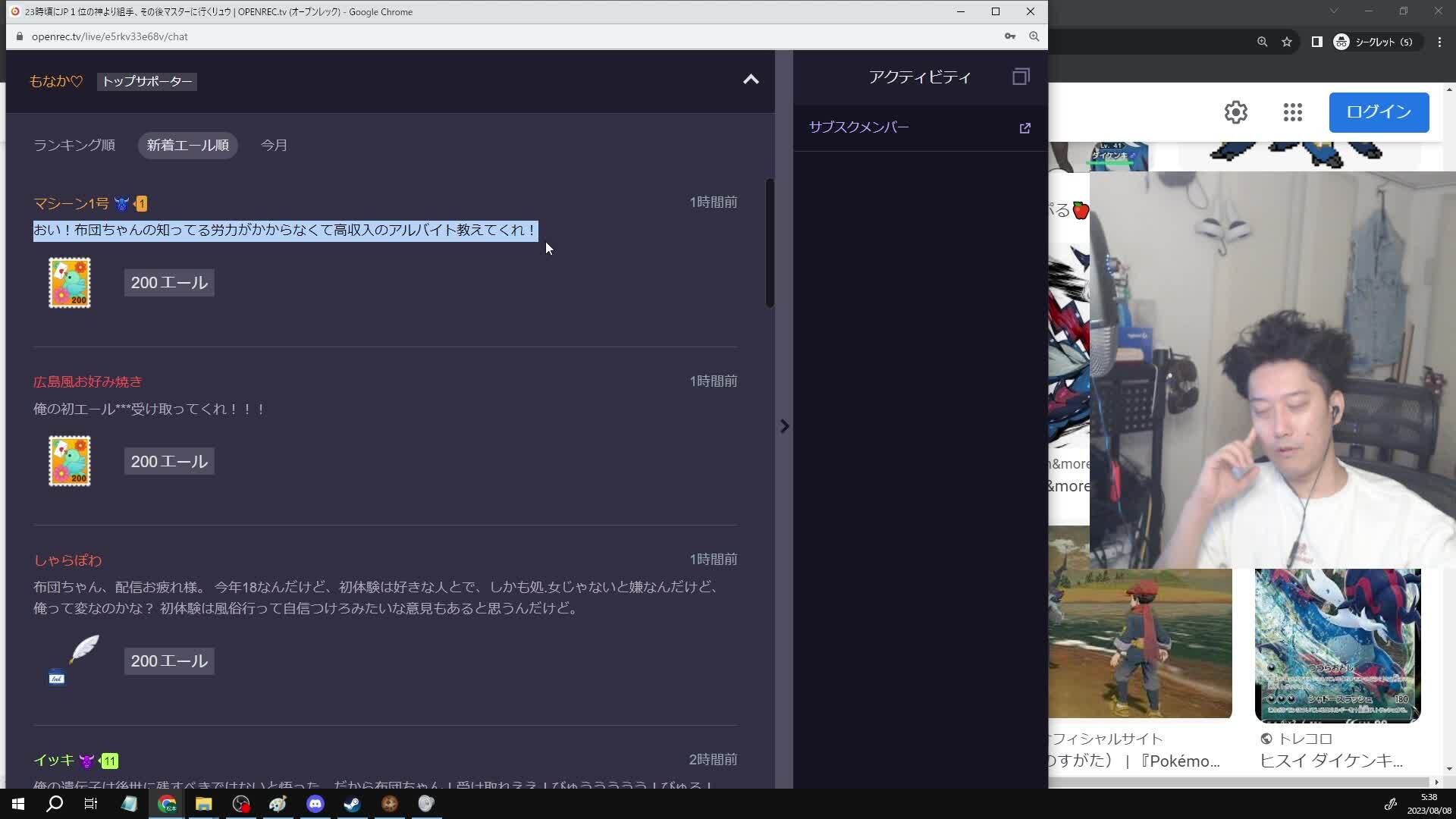Open Steam from the taskbar
1456x819 pixels.
point(352,804)
